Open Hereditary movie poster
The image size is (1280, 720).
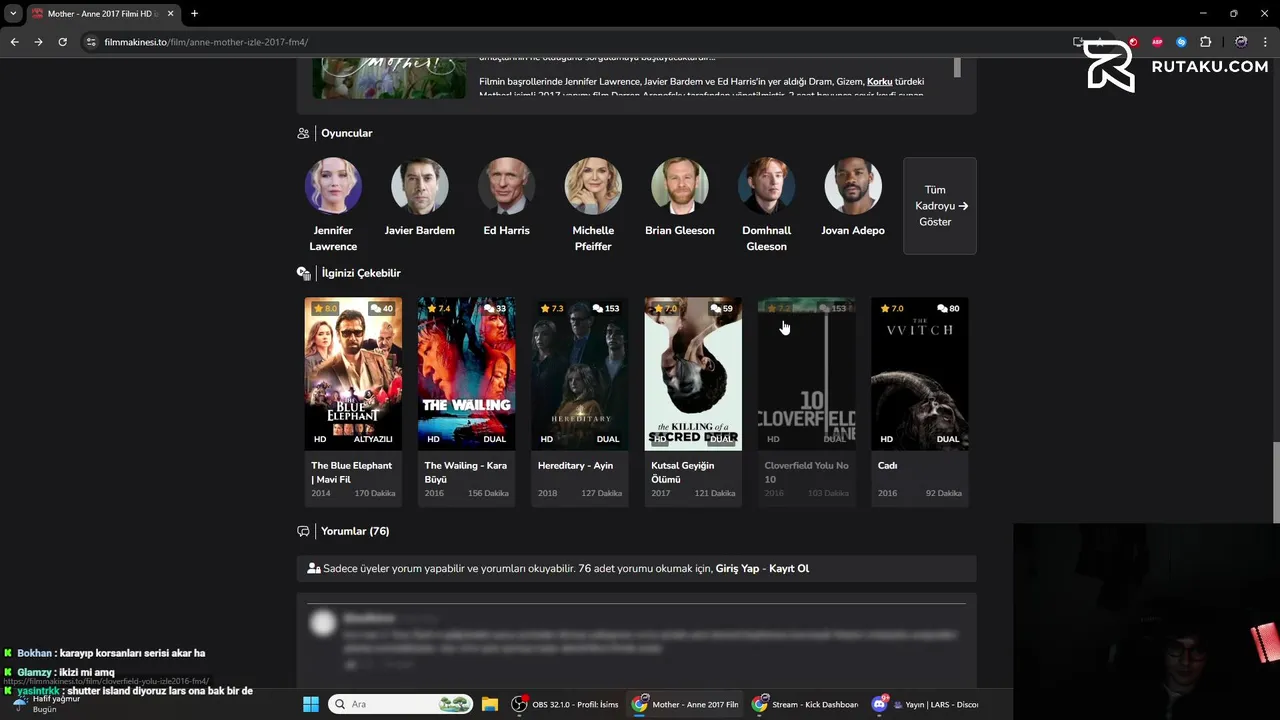click(580, 374)
